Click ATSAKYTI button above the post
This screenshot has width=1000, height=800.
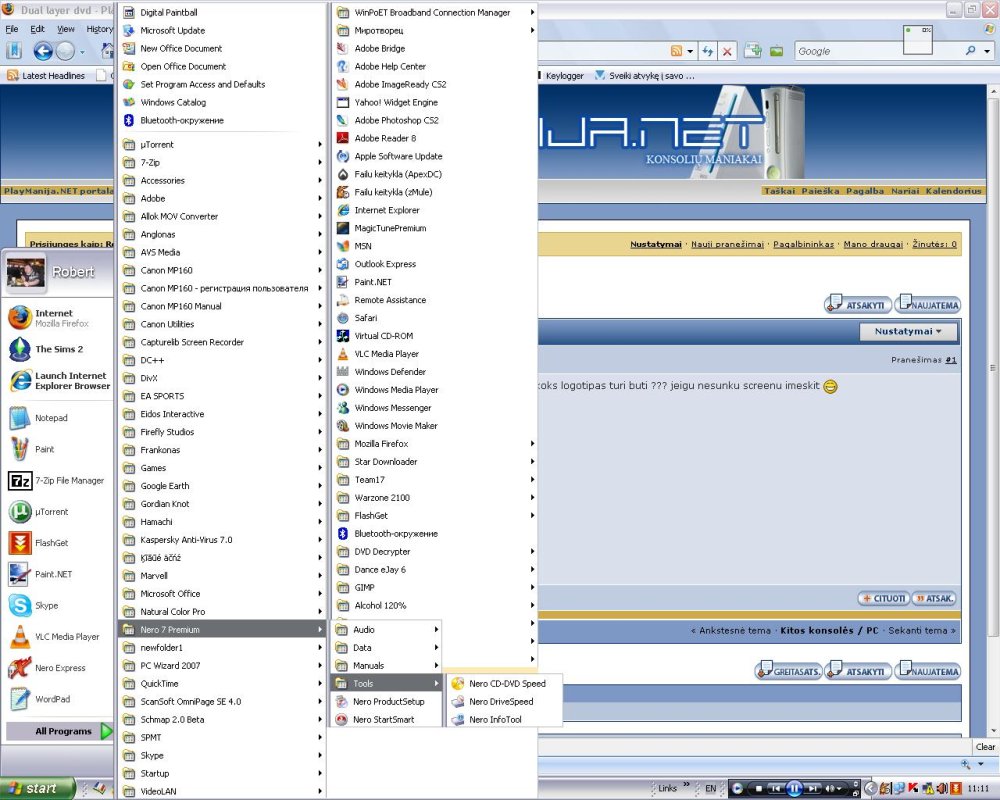(857, 304)
